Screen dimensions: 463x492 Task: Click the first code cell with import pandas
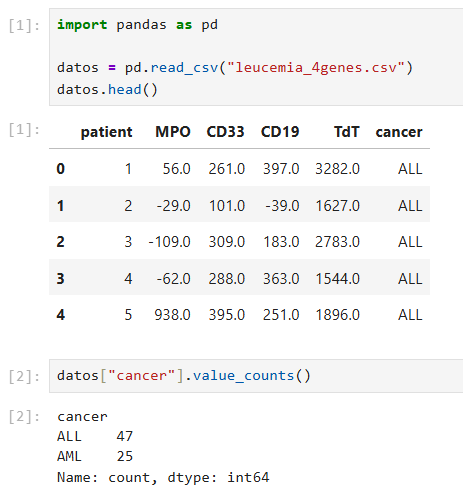(x=256, y=57)
